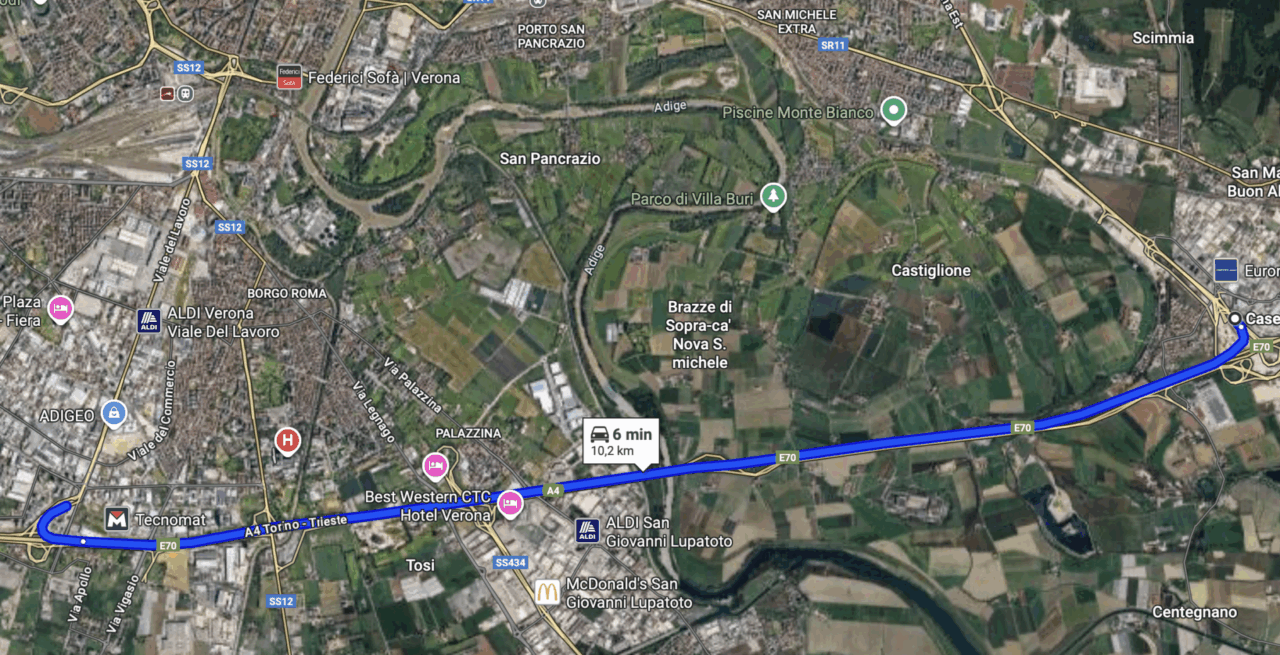1280x655 pixels.
Task: Click the ALDI Verona Viale Del Lavoro icon
Action: click(x=149, y=321)
